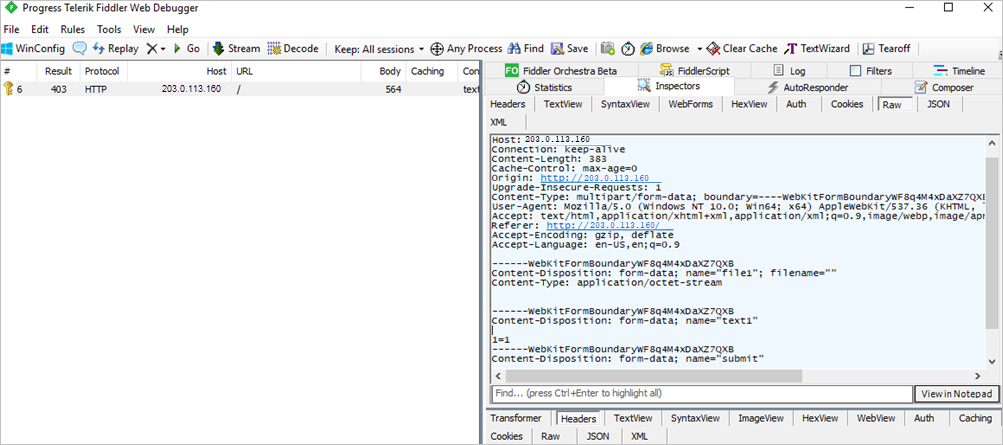
Task: Select the response WebView tab
Action: [x=876, y=418]
